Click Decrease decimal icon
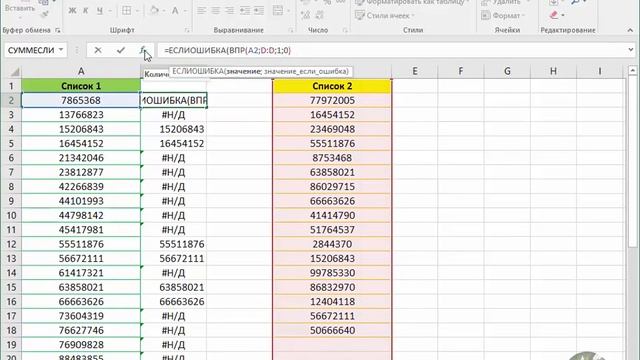640x360 pixels. click(x=320, y=16)
